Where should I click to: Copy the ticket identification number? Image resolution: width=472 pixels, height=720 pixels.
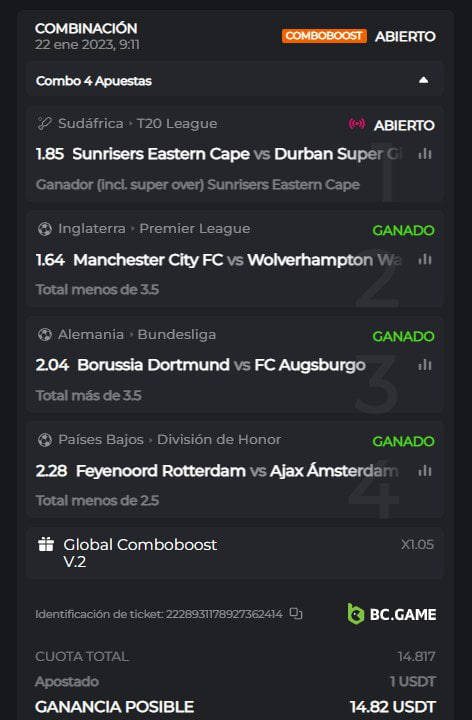coord(296,613)
